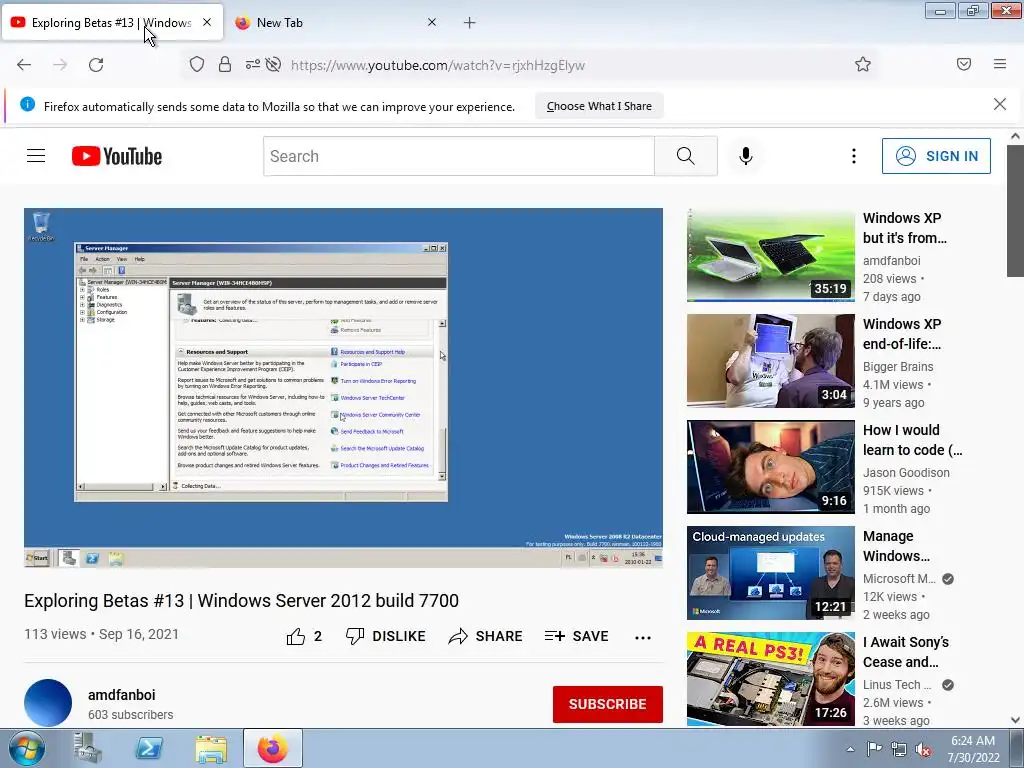Save the video to a playlist
Screen dimensions: 1024x768
pyautogui.click(x=577, y=636)
